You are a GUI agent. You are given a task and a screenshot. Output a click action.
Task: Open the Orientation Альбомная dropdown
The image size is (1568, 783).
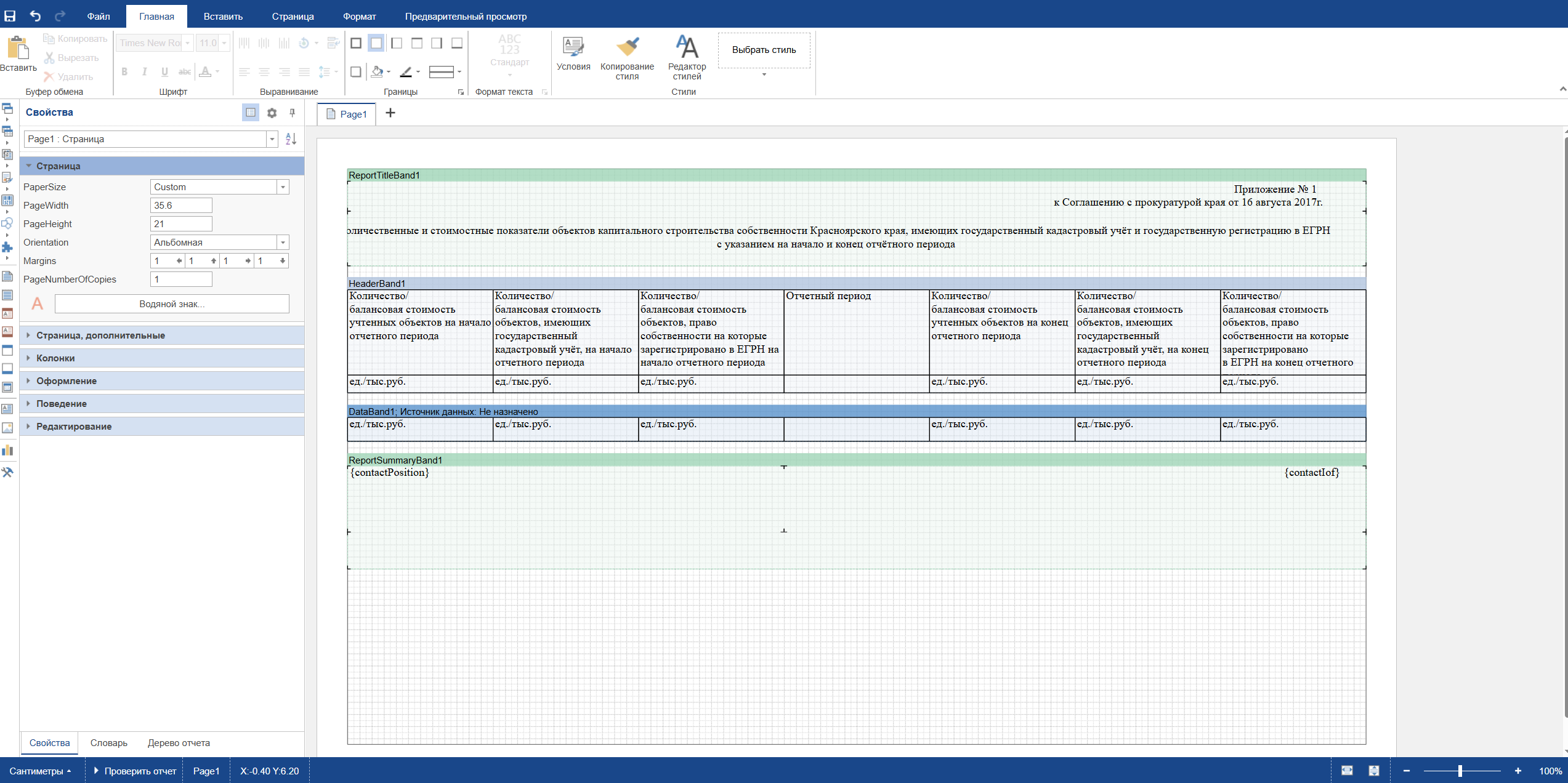tap(283, 243)
